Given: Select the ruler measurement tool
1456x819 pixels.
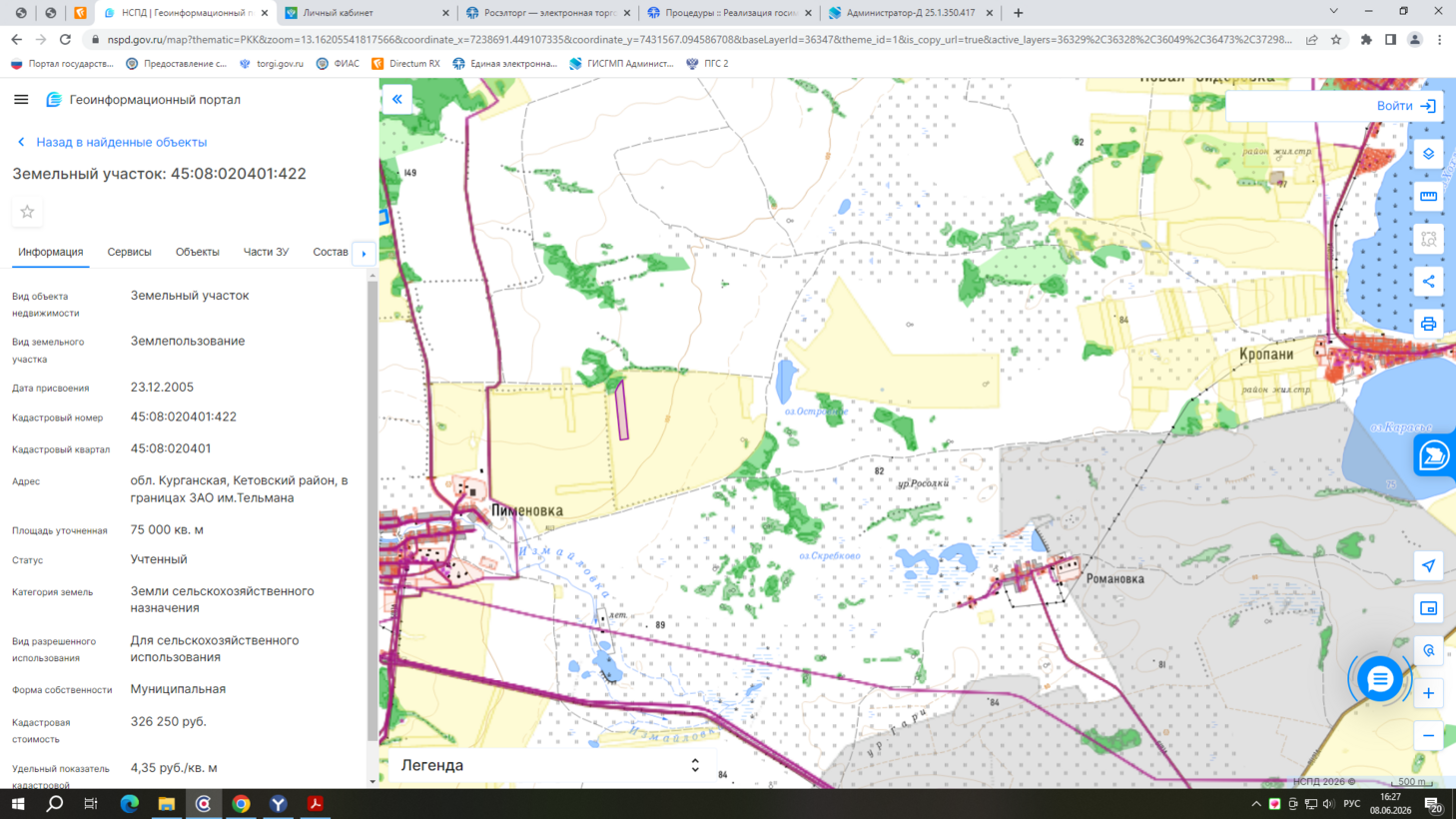Looking at the screenshot, I should click(x=1428, y=197).
